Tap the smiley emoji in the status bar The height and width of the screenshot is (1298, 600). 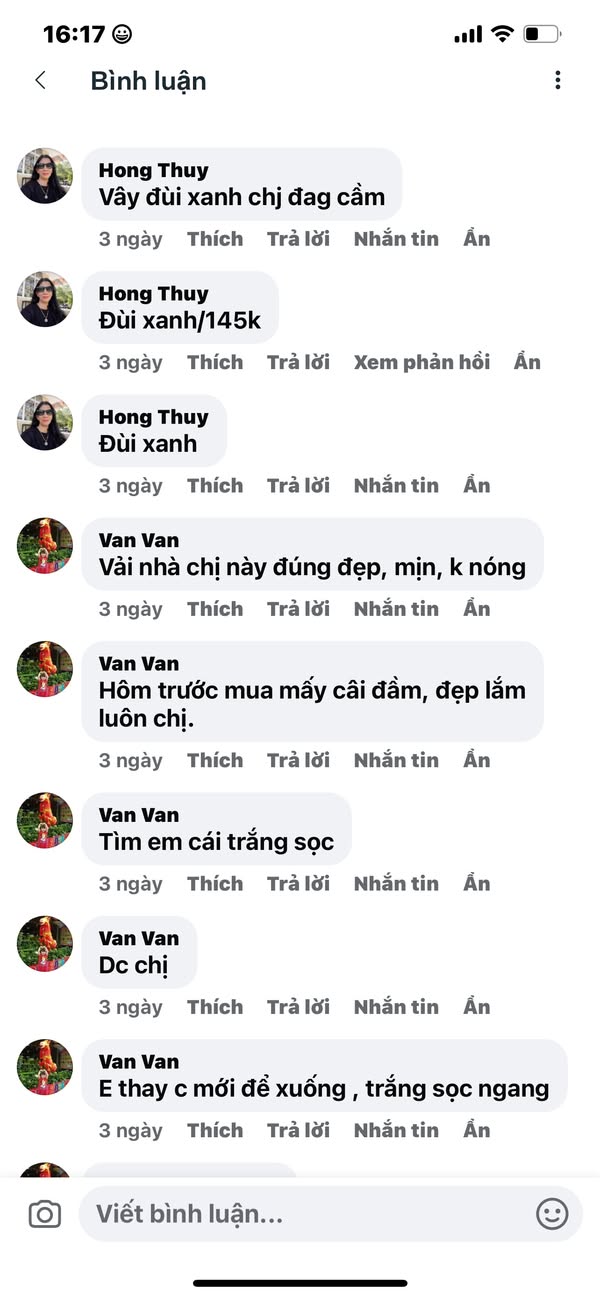click(120, 33)
